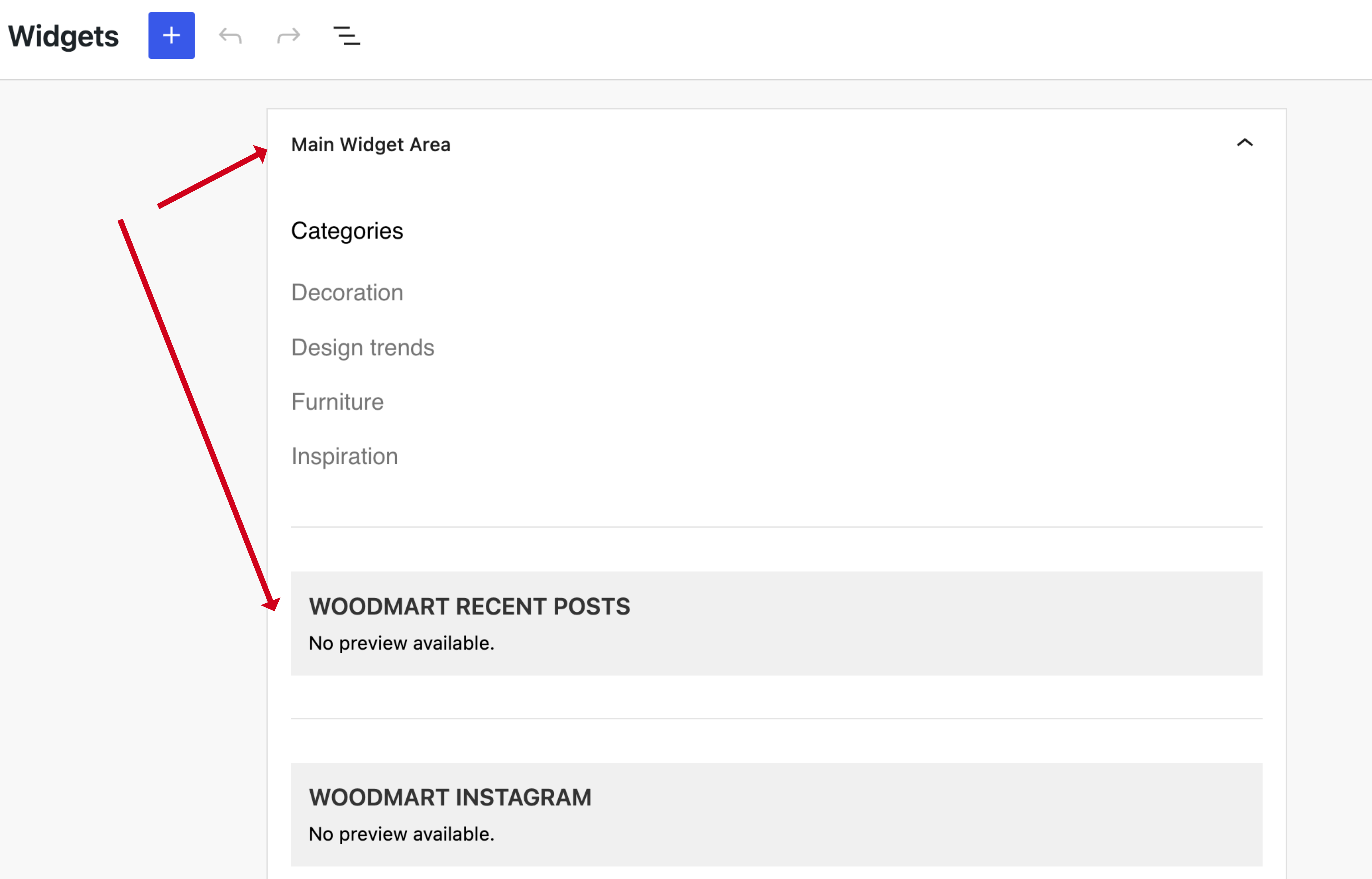This screenshot has width=1372, height=879.
Task: Click the Widgets page heading
Action: tap(63, 36)
